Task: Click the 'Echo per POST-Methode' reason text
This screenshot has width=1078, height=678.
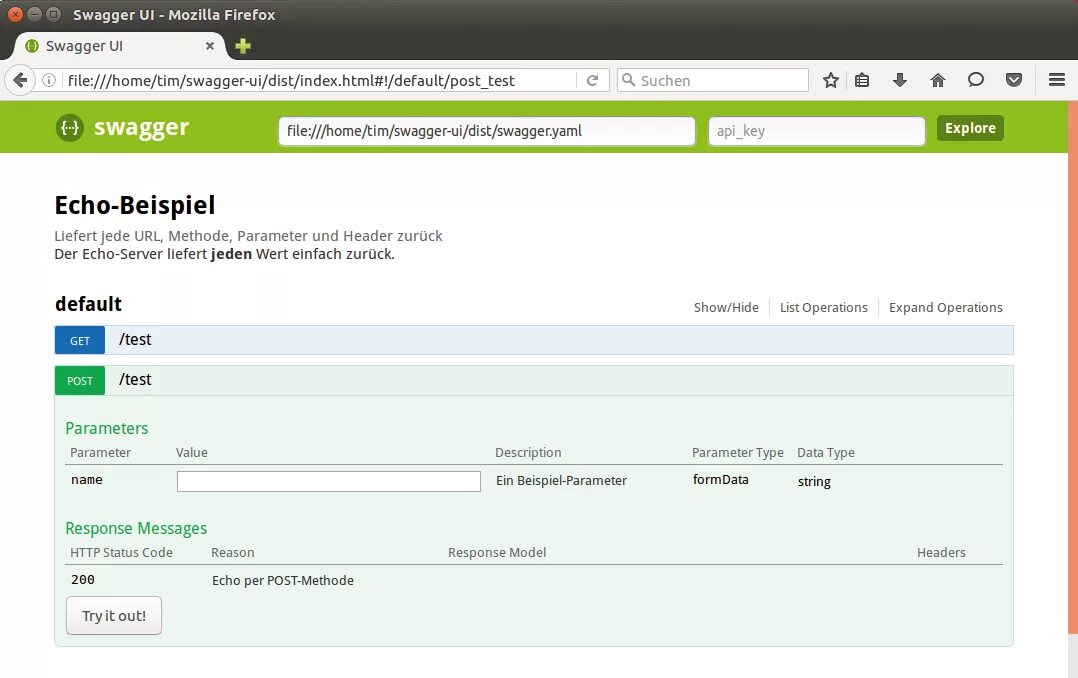Action: point(283,580)
